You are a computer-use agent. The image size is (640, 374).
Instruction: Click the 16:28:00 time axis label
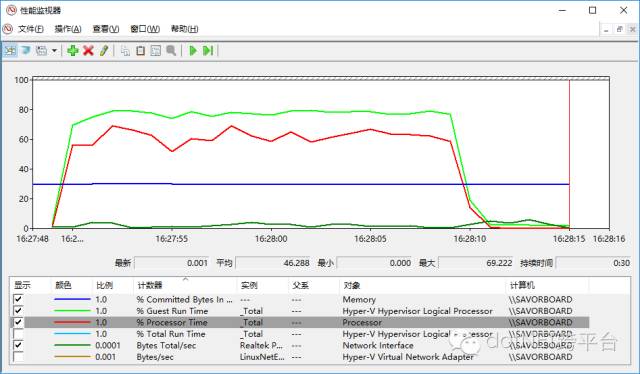tap(271, 239)
